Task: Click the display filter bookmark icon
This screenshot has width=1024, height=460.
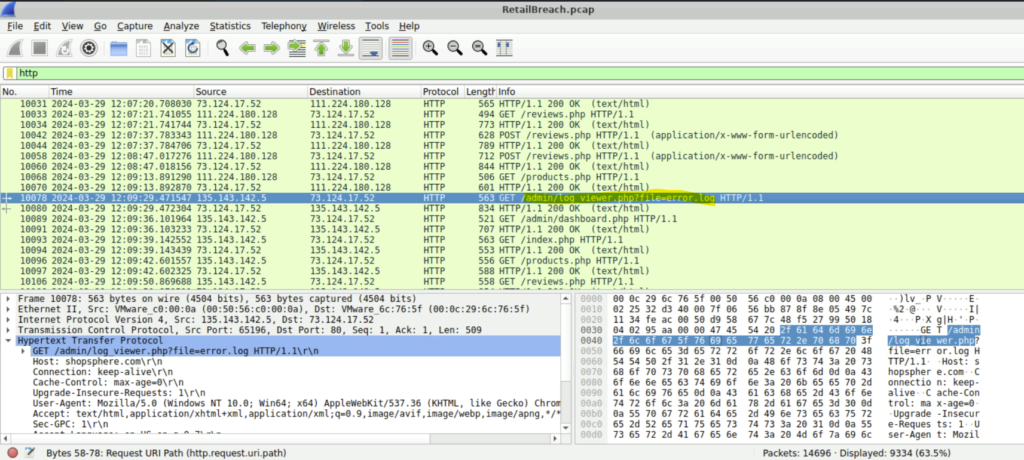Action: click(x=10, y=73)
